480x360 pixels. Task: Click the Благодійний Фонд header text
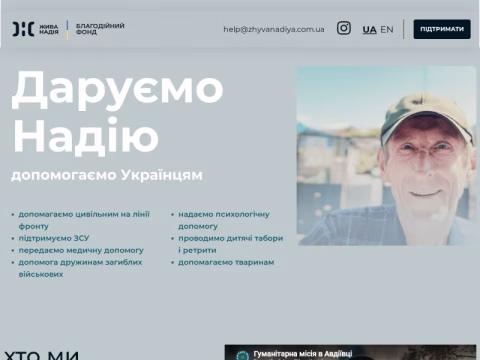click(100, 29)
